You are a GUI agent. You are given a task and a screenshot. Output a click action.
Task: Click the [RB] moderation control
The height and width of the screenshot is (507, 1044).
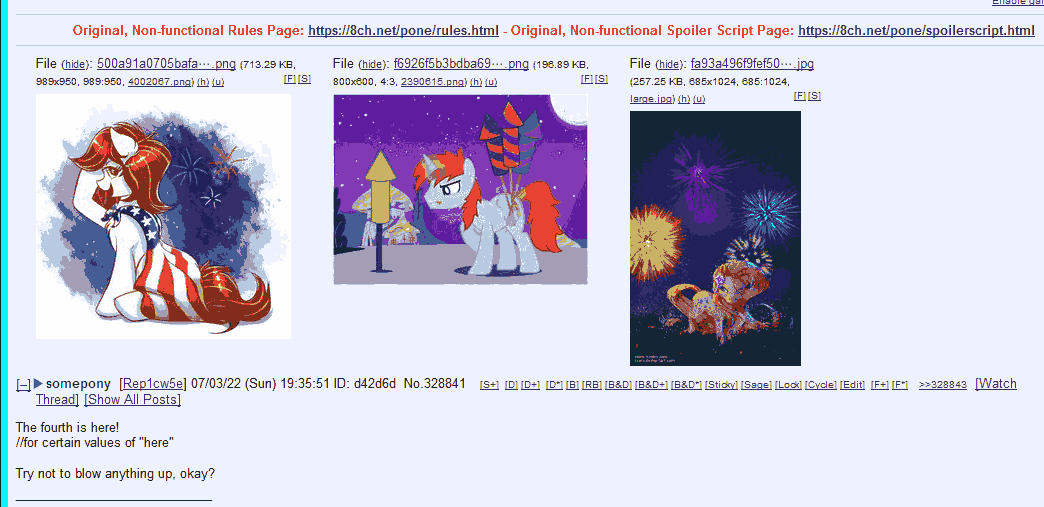[x=592, y=385]
